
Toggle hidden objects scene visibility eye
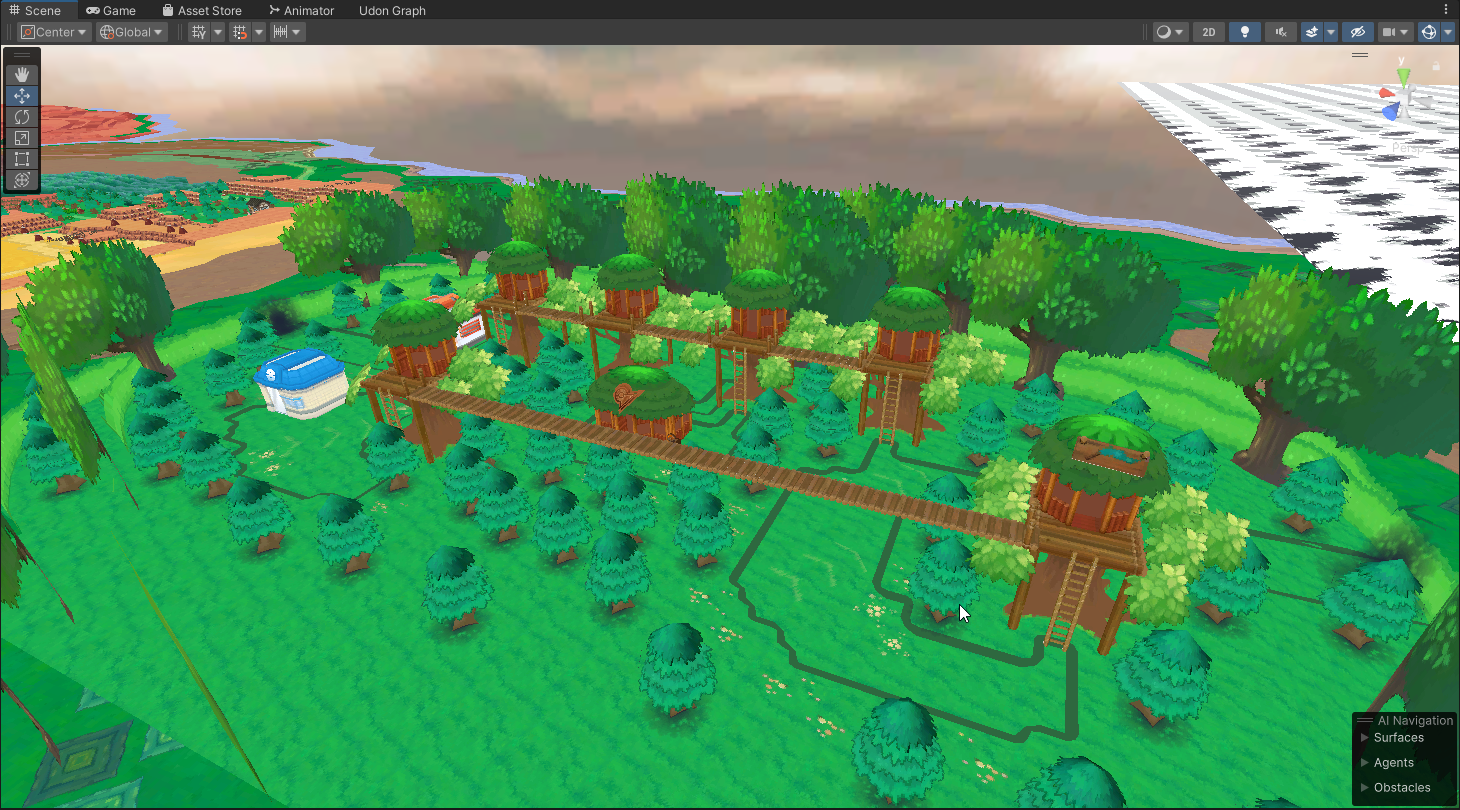tap(1357, 32)
